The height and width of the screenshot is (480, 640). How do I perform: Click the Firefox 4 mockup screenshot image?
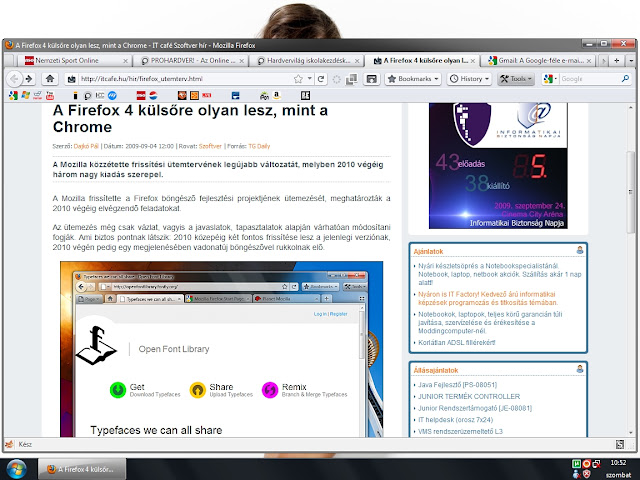coord(221,349)
